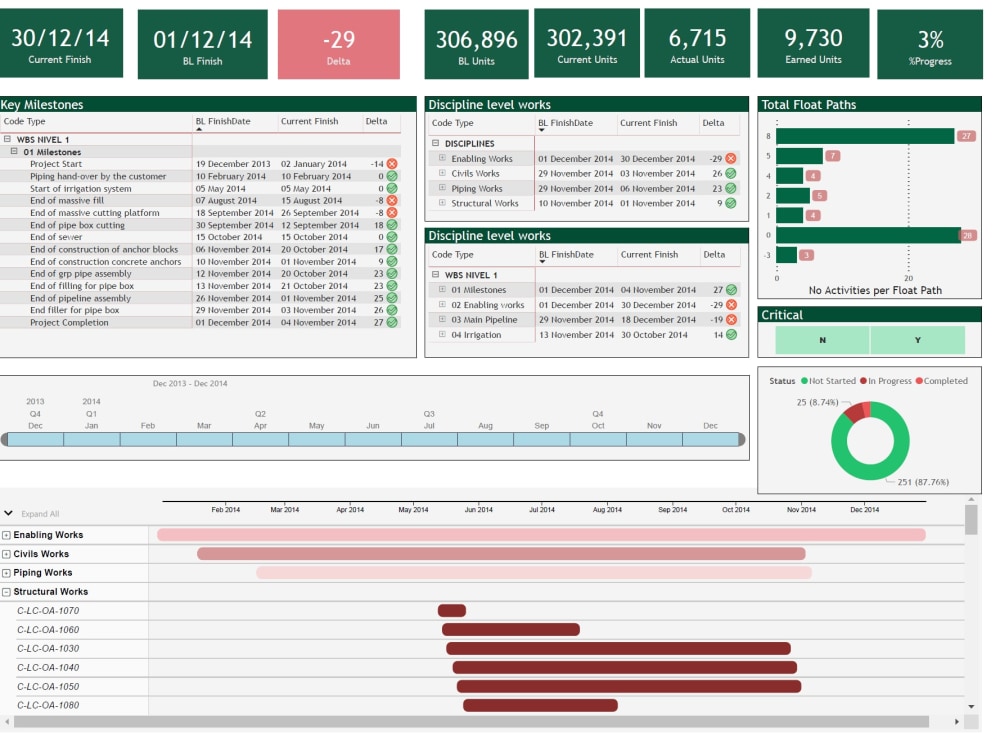The height and width of the screenshot is (750, 1000).
Task: Sort Key Milestones by BL FinishDate column
Action: pos(223,121)
